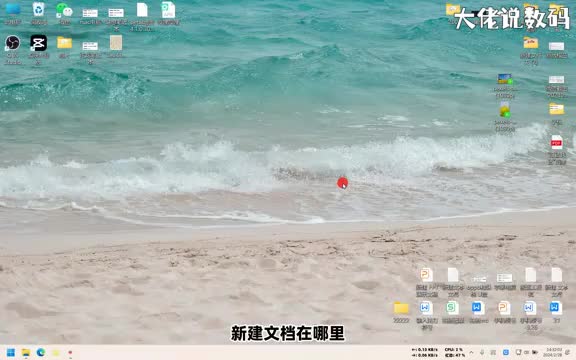
Task: Open the red PDF file on desktop
Action: click(x=557, y=143)
